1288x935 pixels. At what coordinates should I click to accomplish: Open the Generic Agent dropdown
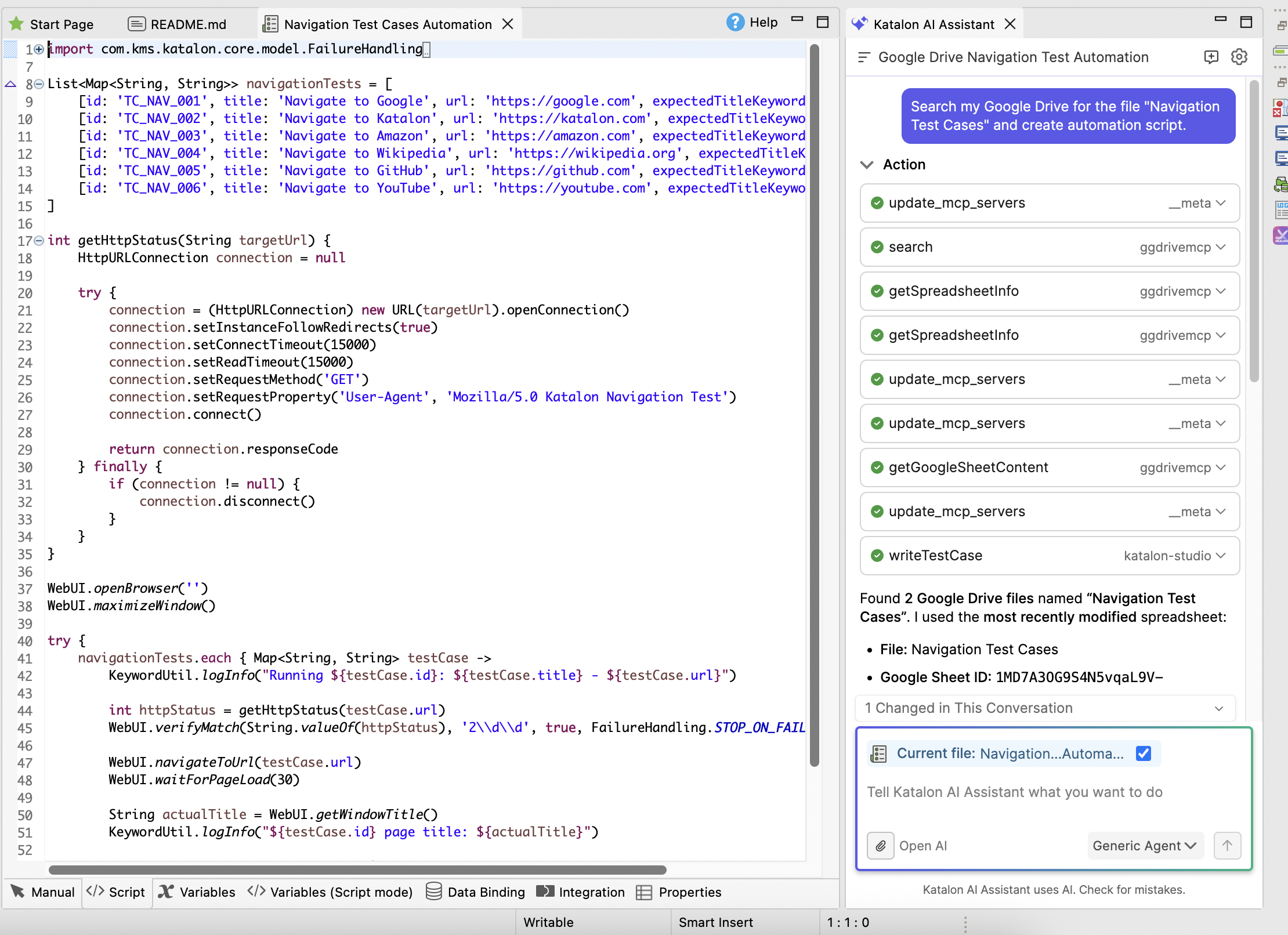[x=1144, y=846]
